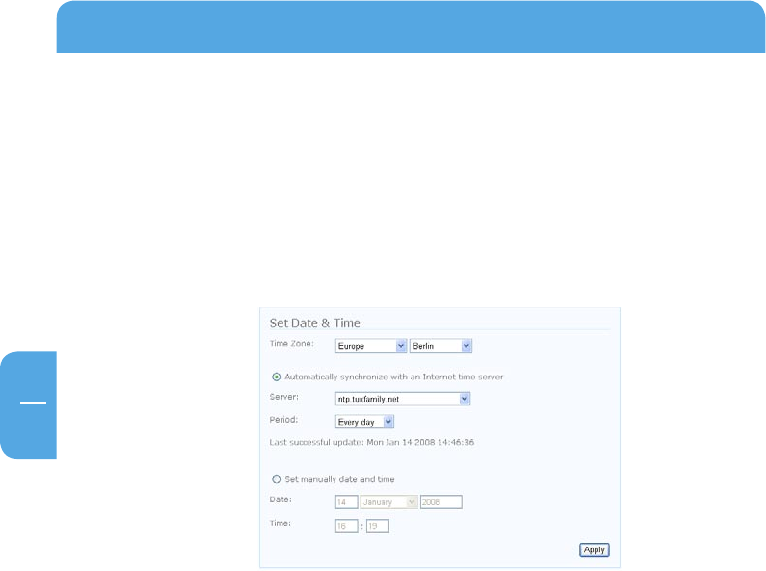Select the Set manually date and time option

coord(277,479)
